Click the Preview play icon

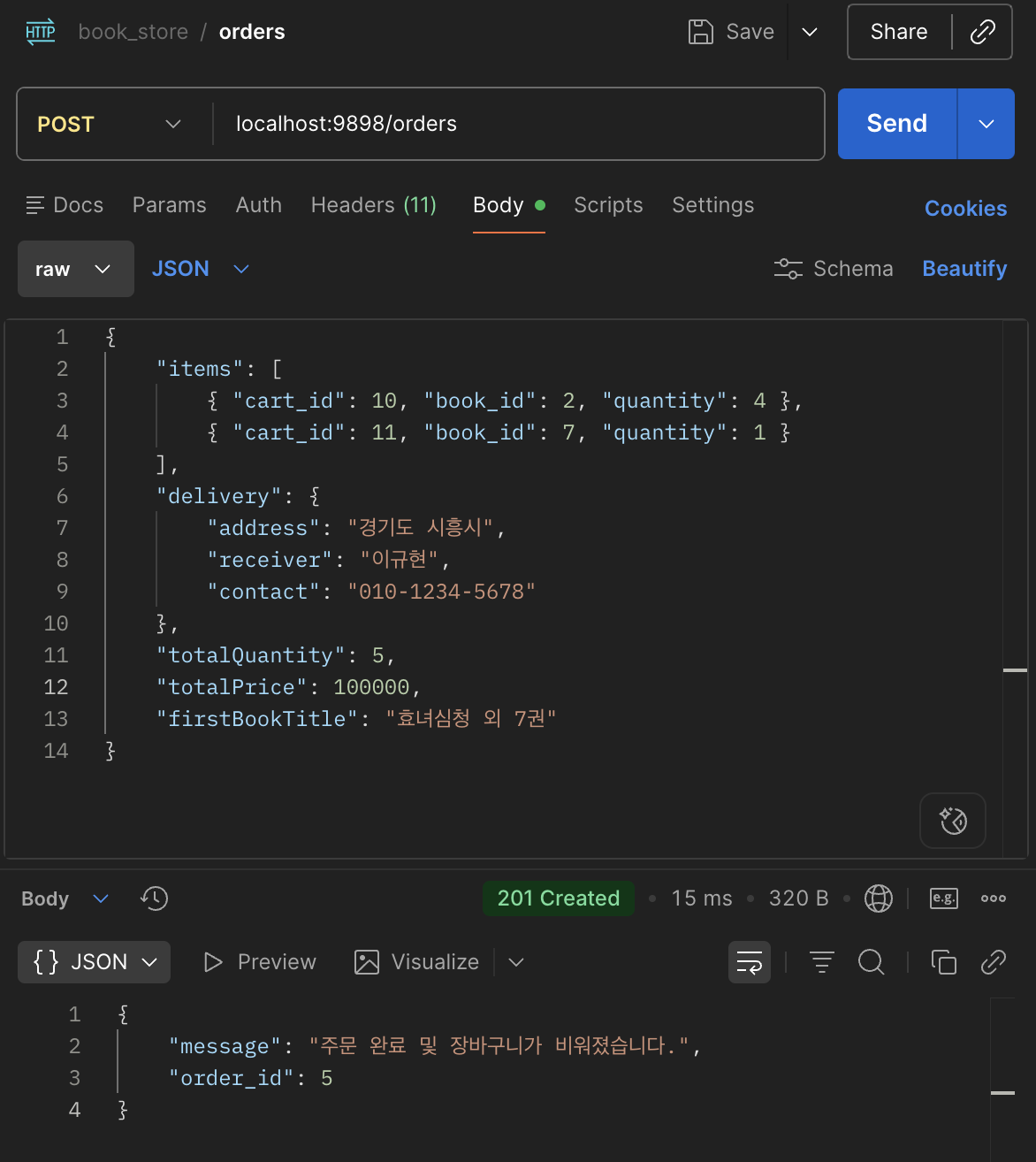[213, 962]
